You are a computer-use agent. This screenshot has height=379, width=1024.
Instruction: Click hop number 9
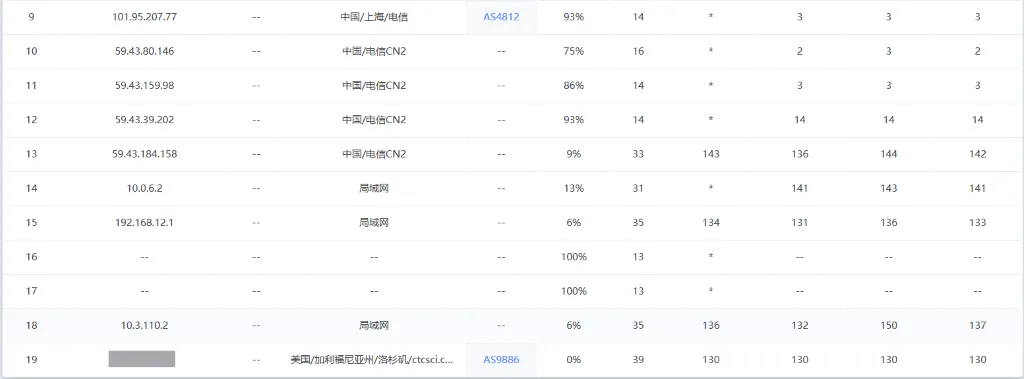click(31, 17)
